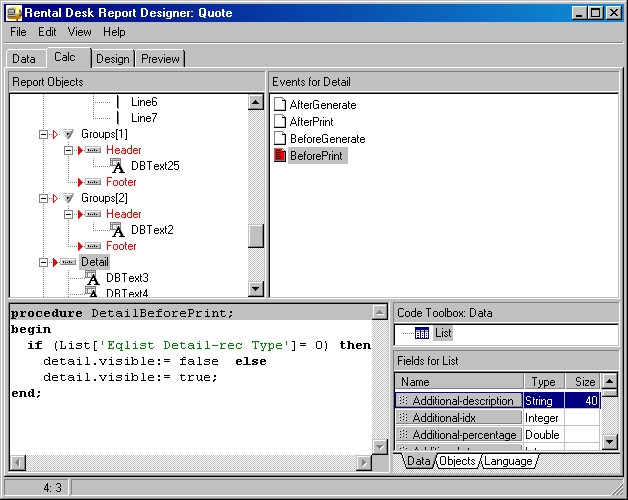This screenshot has height=500, width=628.
Task: Click the DBText25 text component icon
Action: pyautogui.click(x=116, y=166)
